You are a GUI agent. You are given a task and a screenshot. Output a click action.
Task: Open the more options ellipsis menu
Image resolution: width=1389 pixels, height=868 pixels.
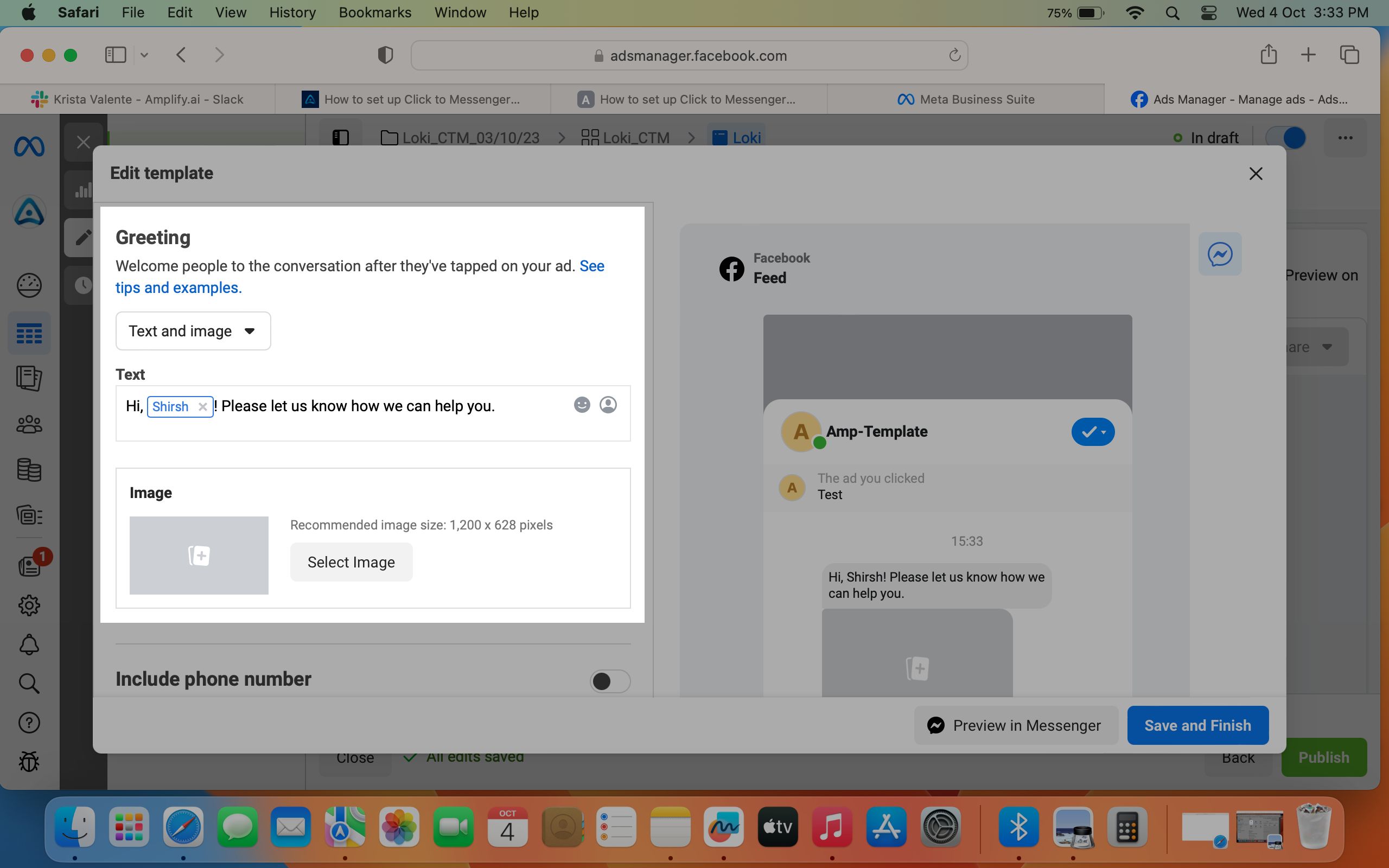point(1346,138)
